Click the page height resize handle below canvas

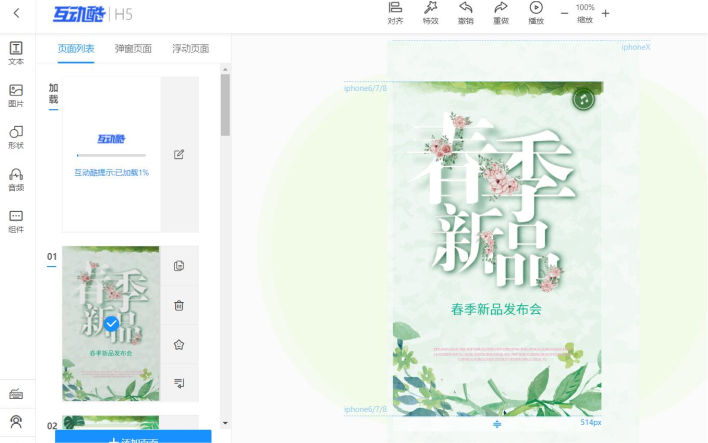497,425
